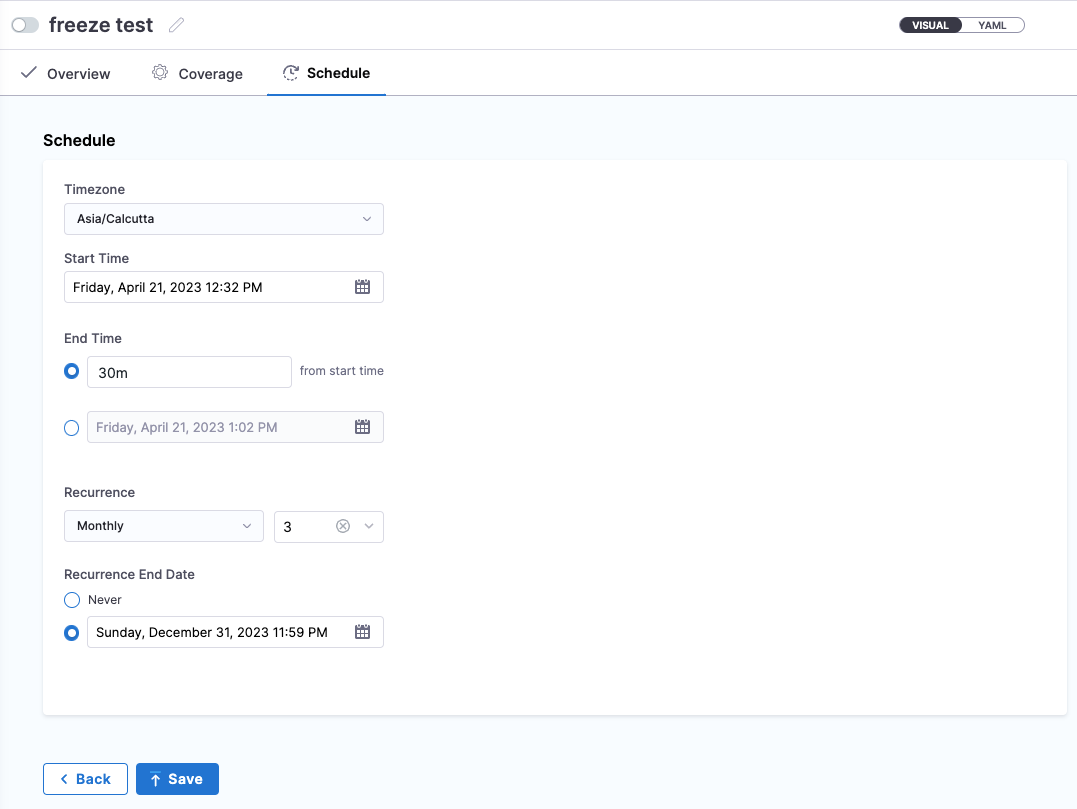Clear the recurrence value 3 with the X icon
The height and width of the screenshot is (809, 1077).
343,526
